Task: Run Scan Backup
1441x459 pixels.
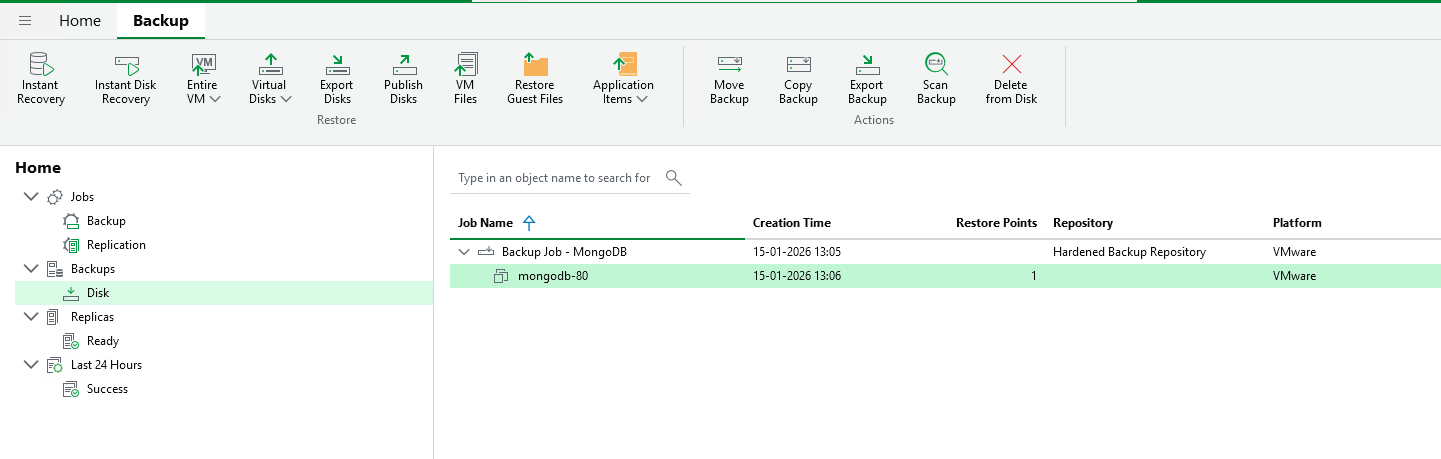Action: click(x=936, y=78)
